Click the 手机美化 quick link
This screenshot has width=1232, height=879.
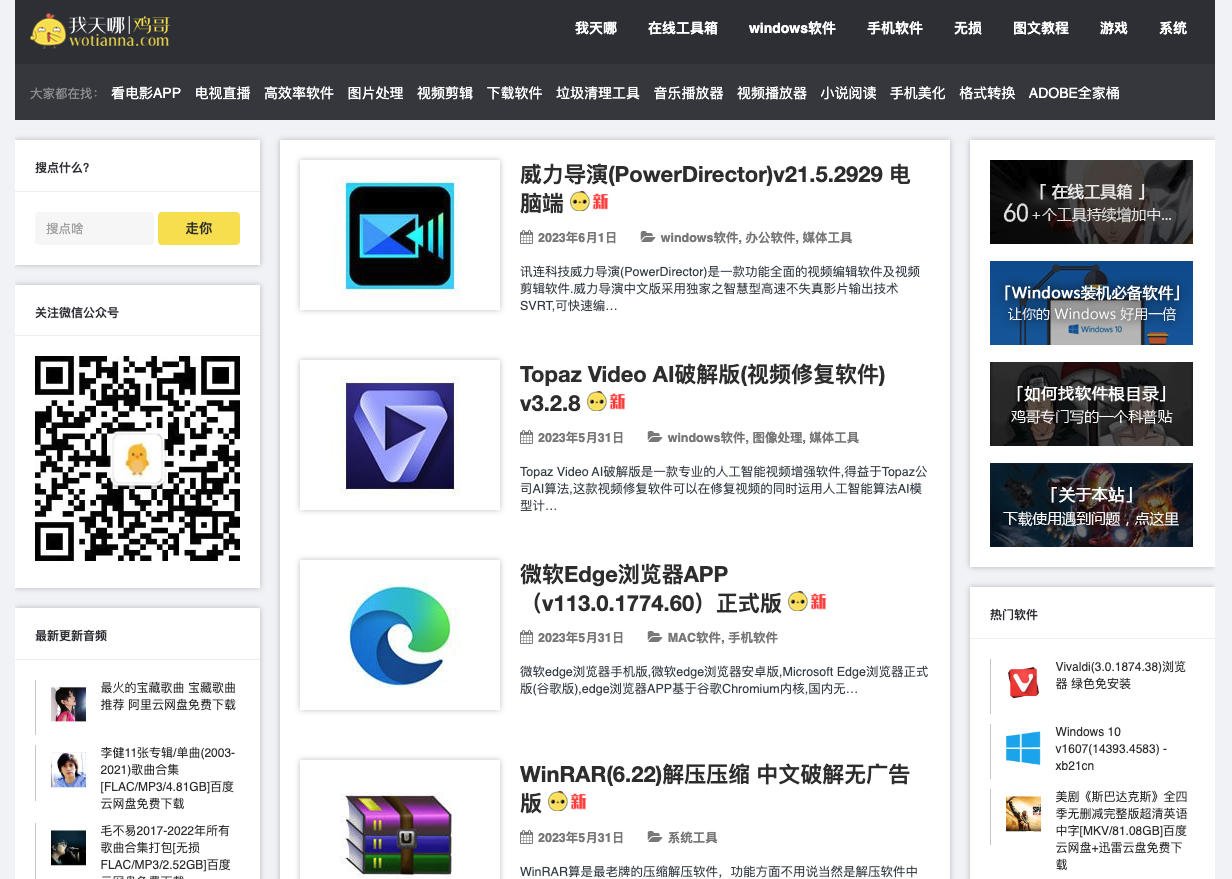click(918, 93)
